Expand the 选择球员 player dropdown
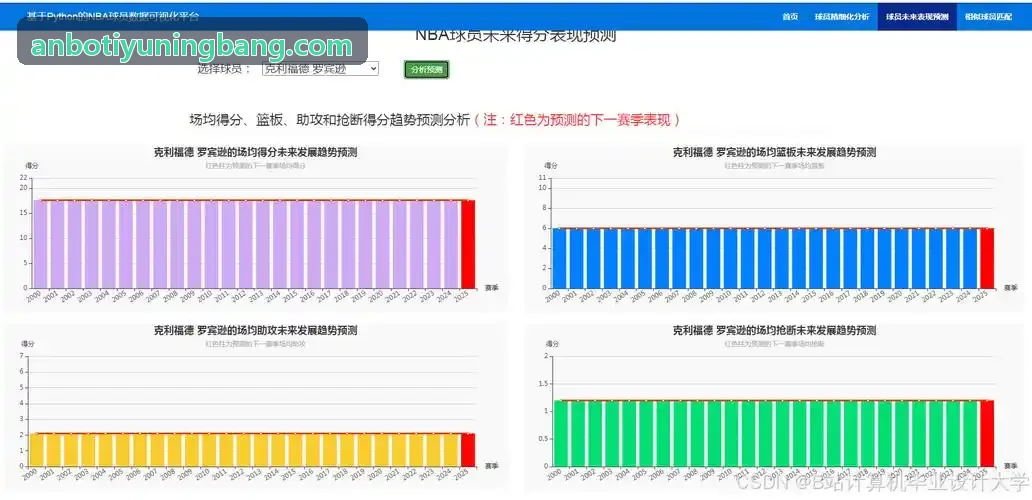This screenshot has height=500, width=1032. point(320,68)
